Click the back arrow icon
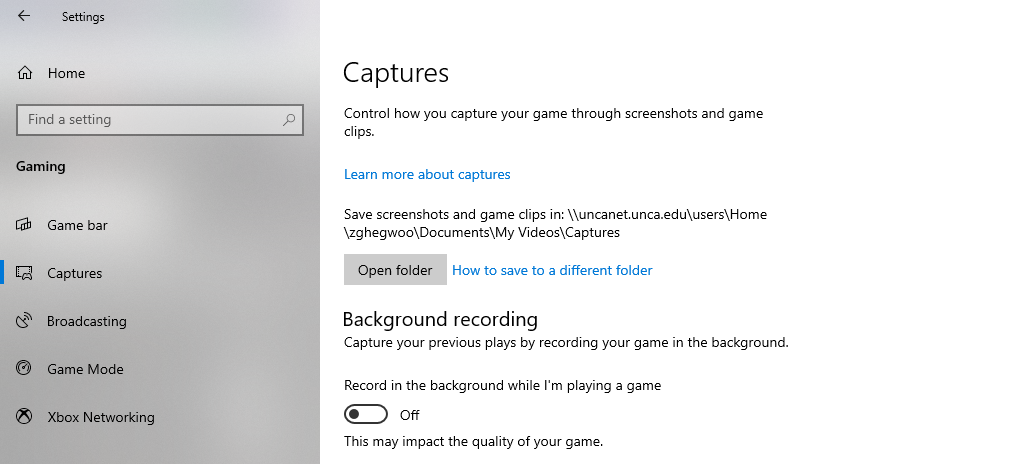This screenshot has width=1023, height=464. point(24,16)
